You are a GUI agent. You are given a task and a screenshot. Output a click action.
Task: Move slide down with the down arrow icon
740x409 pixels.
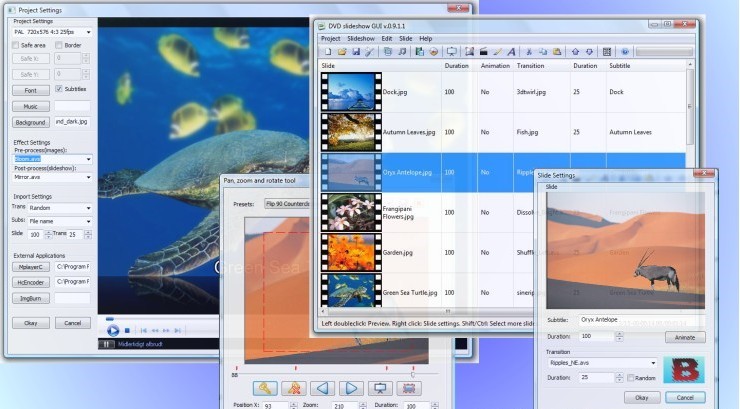(589, 52)
